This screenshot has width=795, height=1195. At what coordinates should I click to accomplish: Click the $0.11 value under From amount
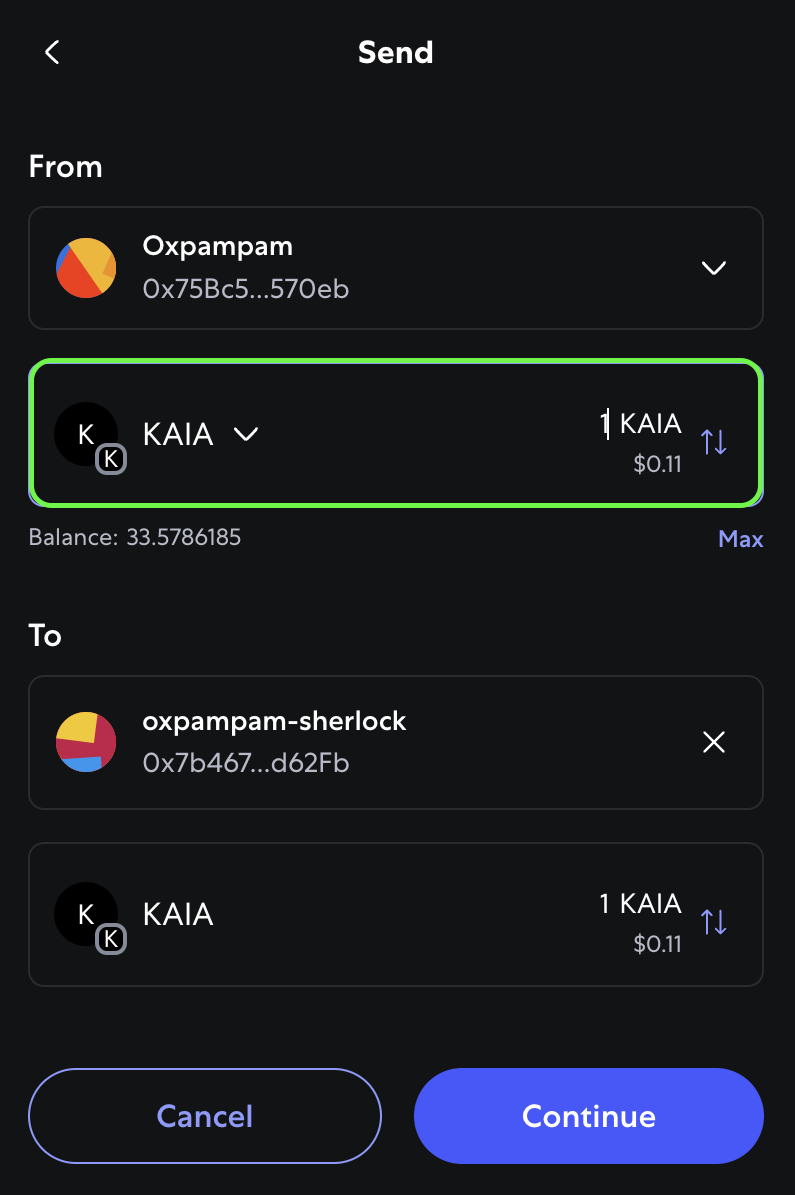(657, 463)
